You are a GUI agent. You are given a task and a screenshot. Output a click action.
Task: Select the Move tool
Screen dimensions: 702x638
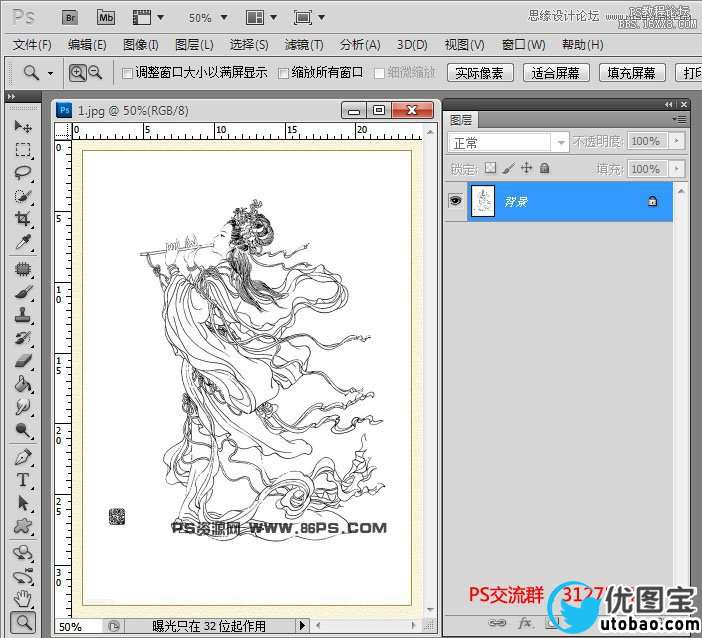click(x=22, y=127)
